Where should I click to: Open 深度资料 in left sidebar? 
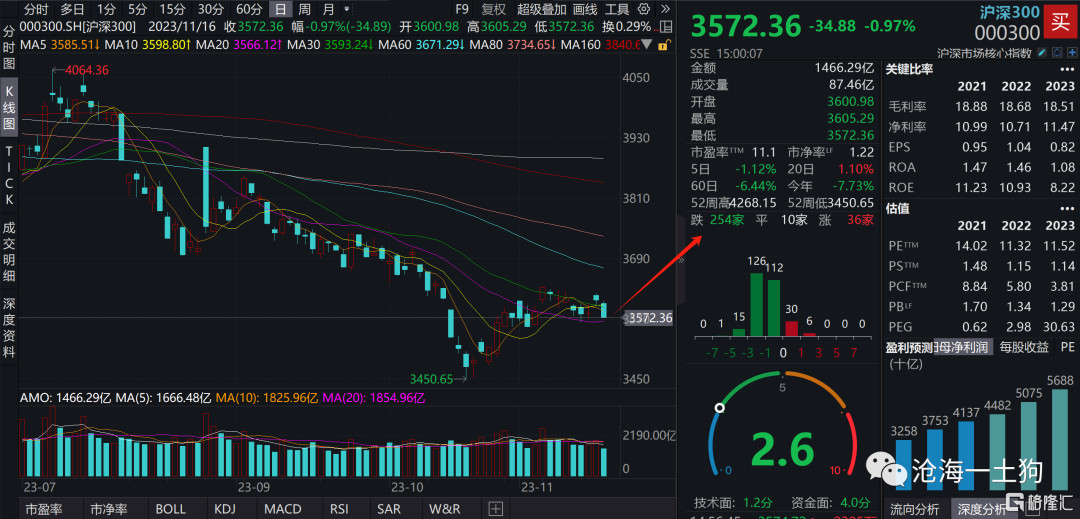pyautogui.click(x=9, y=327)
